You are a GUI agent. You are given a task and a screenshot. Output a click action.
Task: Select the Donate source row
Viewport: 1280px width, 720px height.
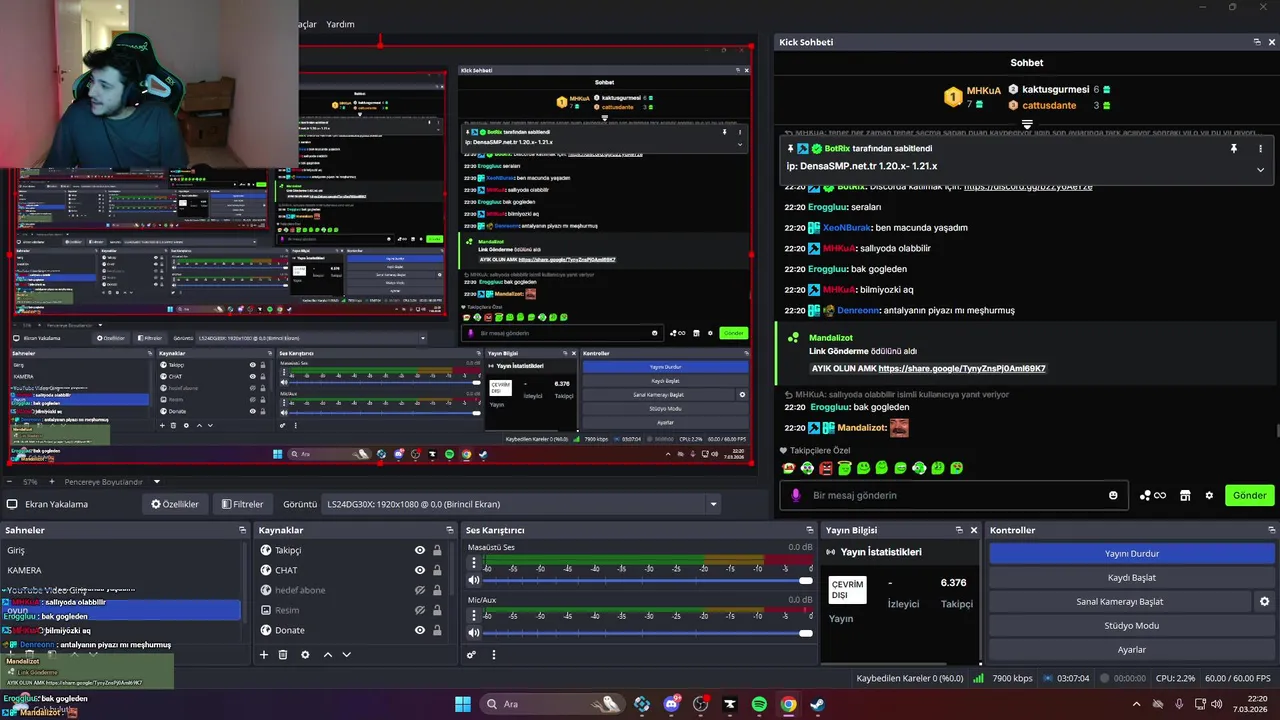[350, 630]
